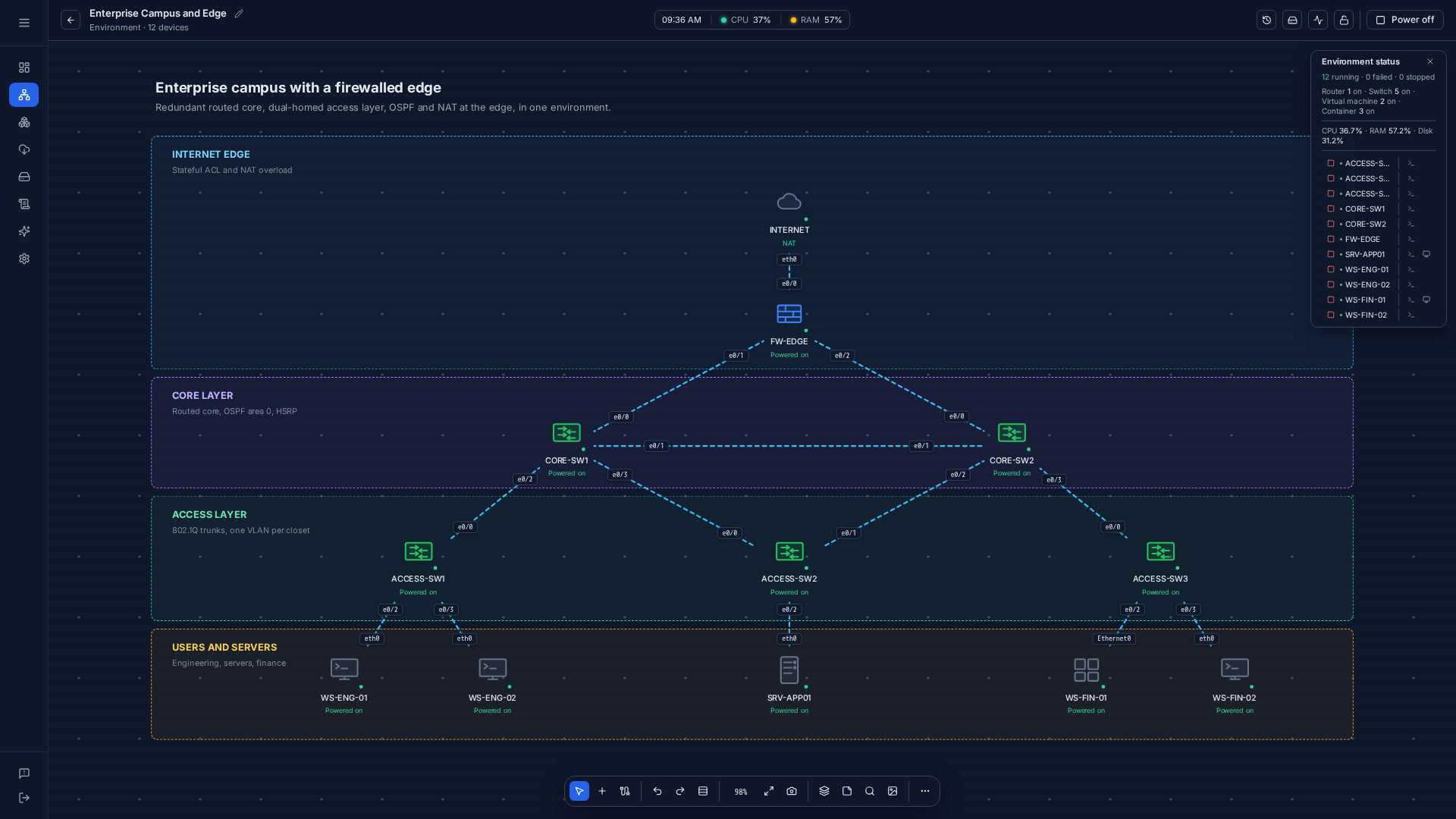Select the cable connect tool
The height and width of the screenshot is (819, 1456).
pyautogui.click(x=625, y=792)
